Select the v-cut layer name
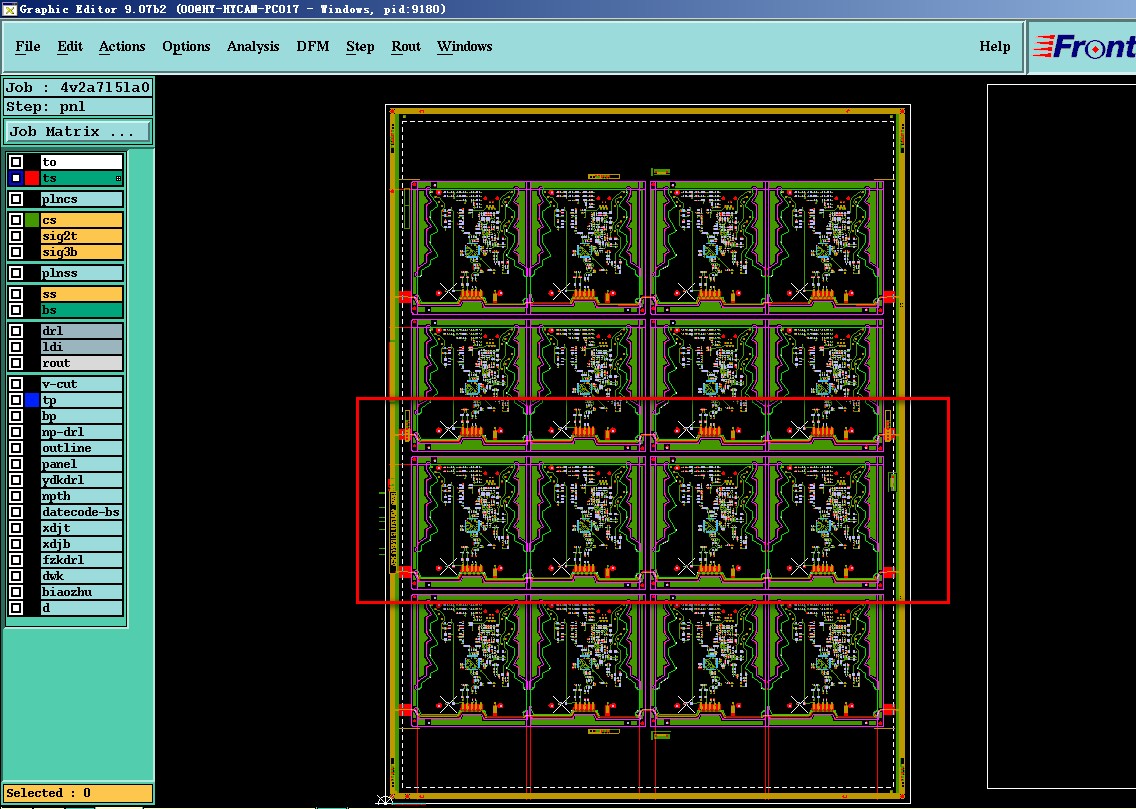 tap(81, 384)
